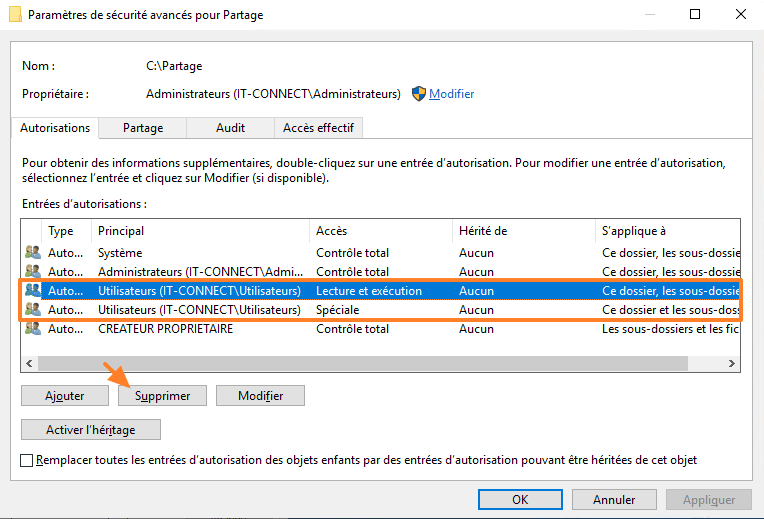The width and height of the screenshot is (764, 519).
Task: Enable Remplacer toutes les entrées d'autorisation checkbox
Action: [27, 460]
